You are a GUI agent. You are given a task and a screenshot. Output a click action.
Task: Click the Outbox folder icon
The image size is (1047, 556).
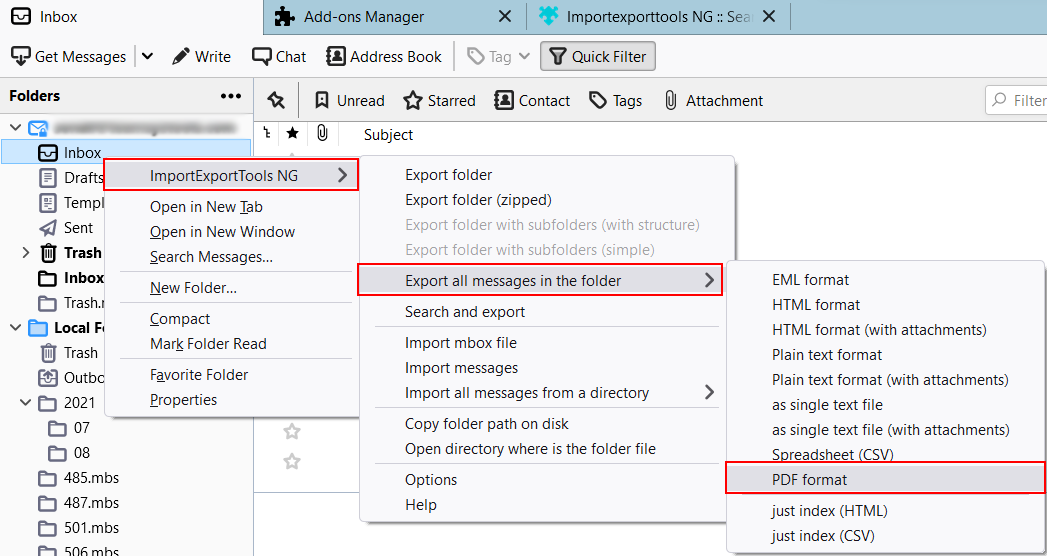[x=47, y=378]
